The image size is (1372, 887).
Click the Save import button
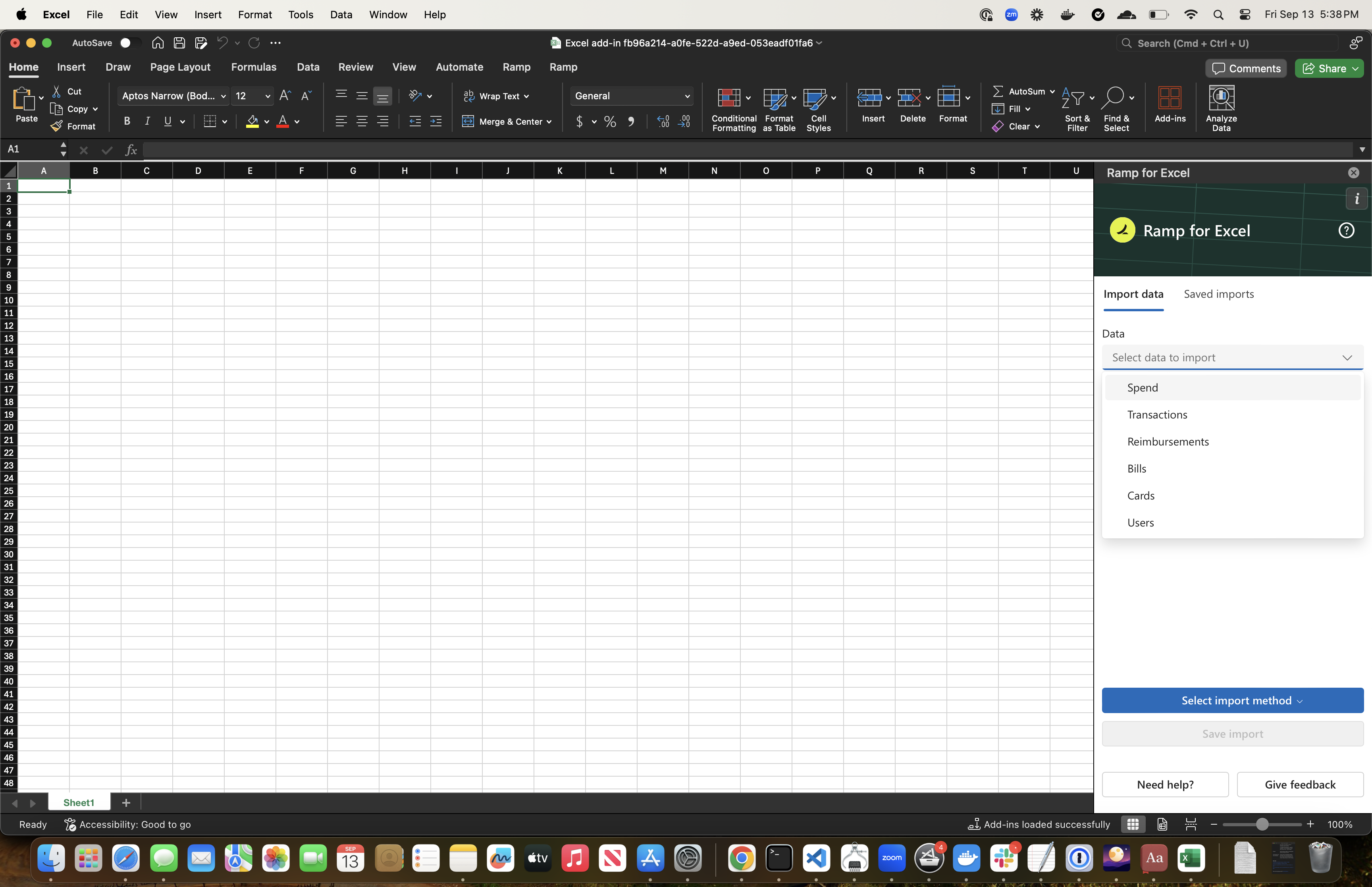(x=1233, y=733)
